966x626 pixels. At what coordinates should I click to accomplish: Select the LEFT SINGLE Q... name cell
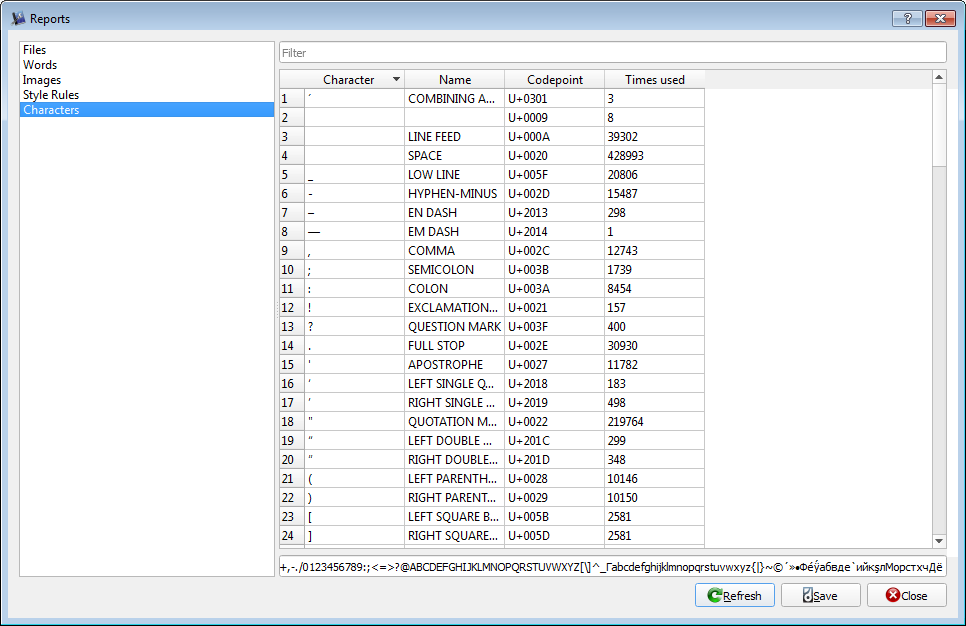[455, 384]
